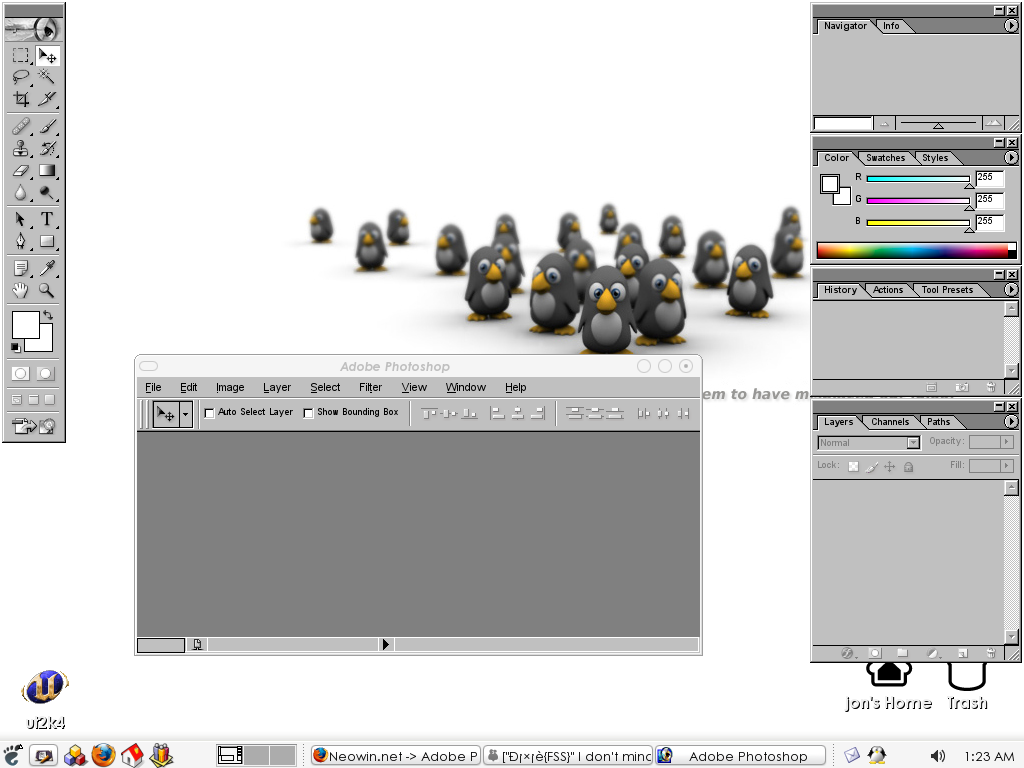Select the Clone Stamp tool
Viewport: 1024px width, 768px height.
click(x=21, y=148)
